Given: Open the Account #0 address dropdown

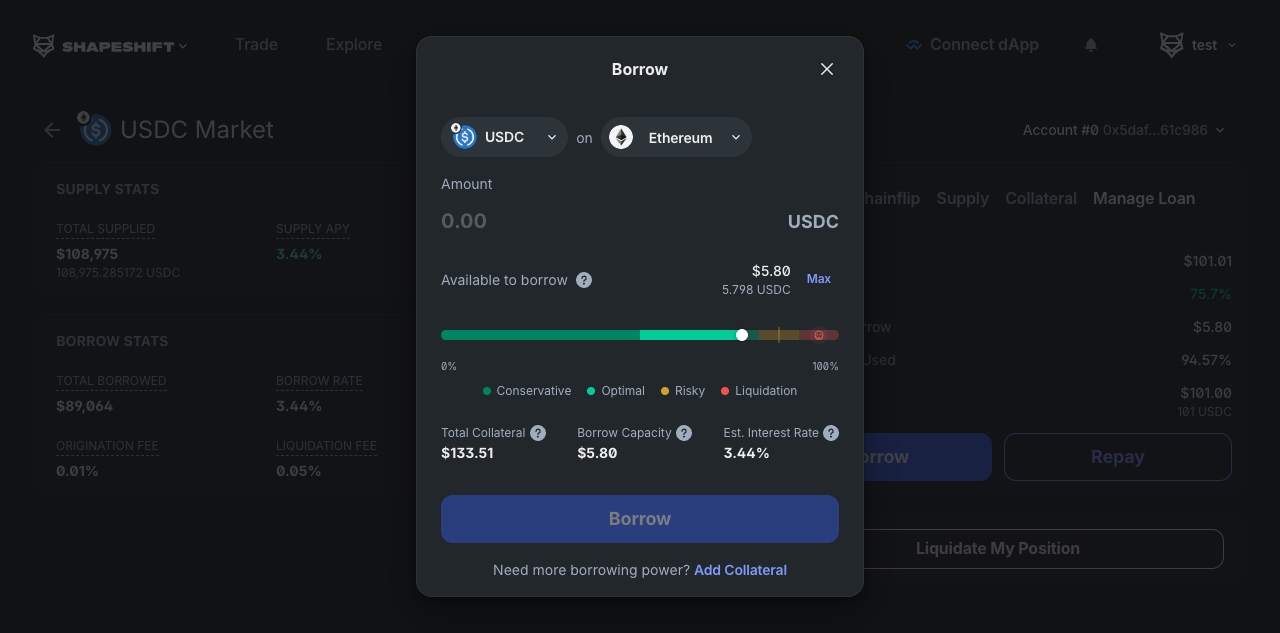Looking at the screenshot, I should tap(1219, 129).
